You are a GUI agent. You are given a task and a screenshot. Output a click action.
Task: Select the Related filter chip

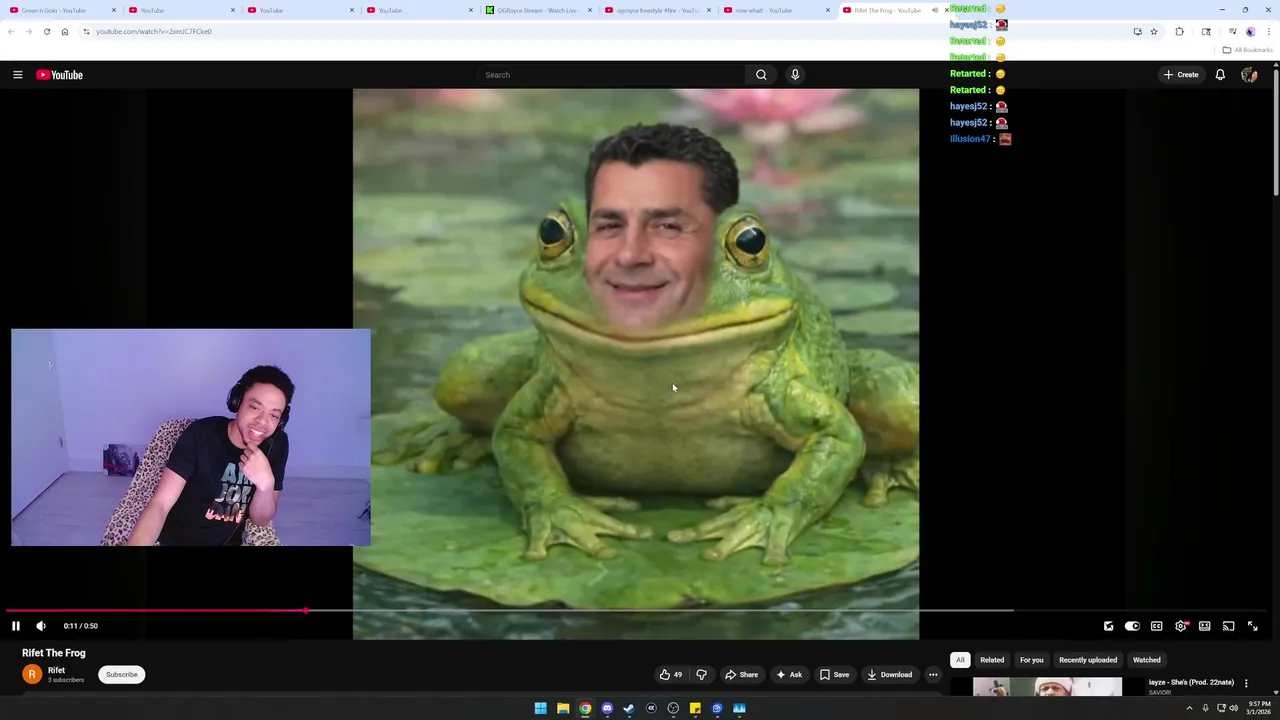coord(992,660)
